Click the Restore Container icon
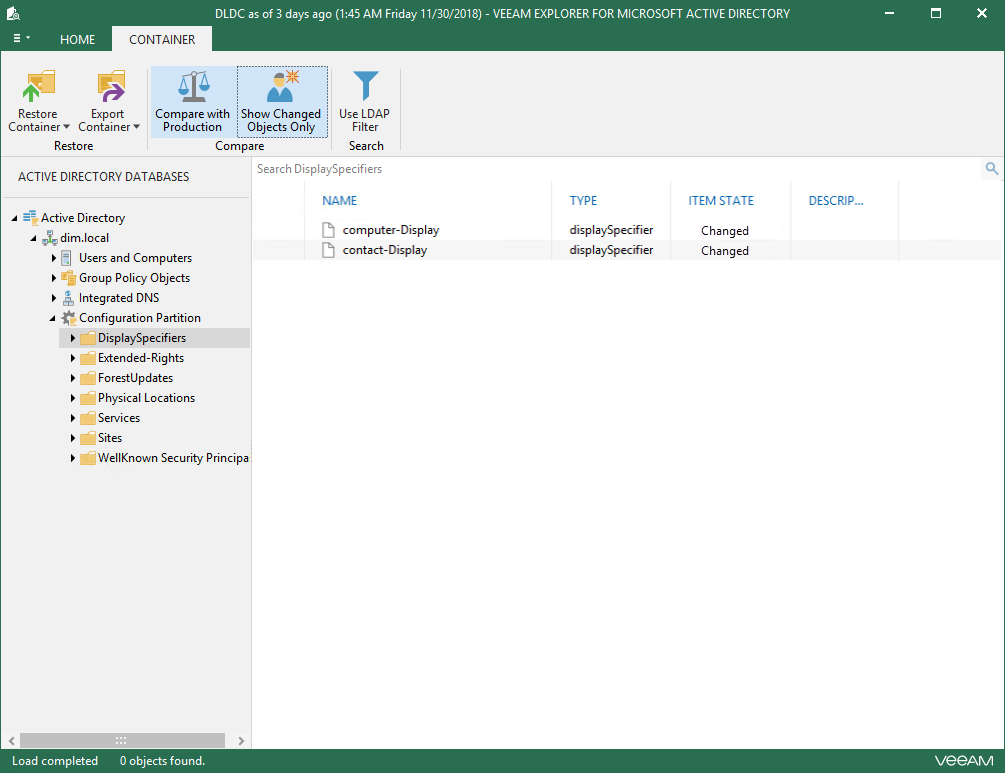This screenshot has width=1005, height=773. click(38, 86)
